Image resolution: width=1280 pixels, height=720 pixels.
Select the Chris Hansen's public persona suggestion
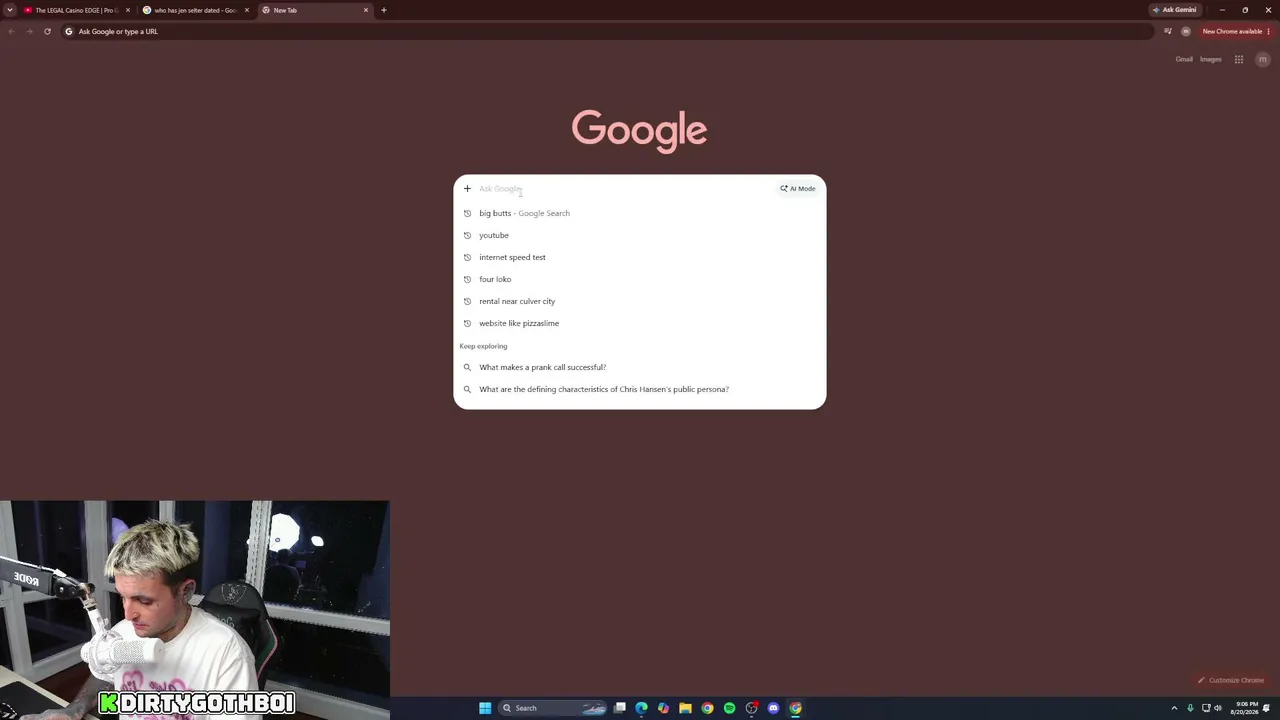(640, 389)
